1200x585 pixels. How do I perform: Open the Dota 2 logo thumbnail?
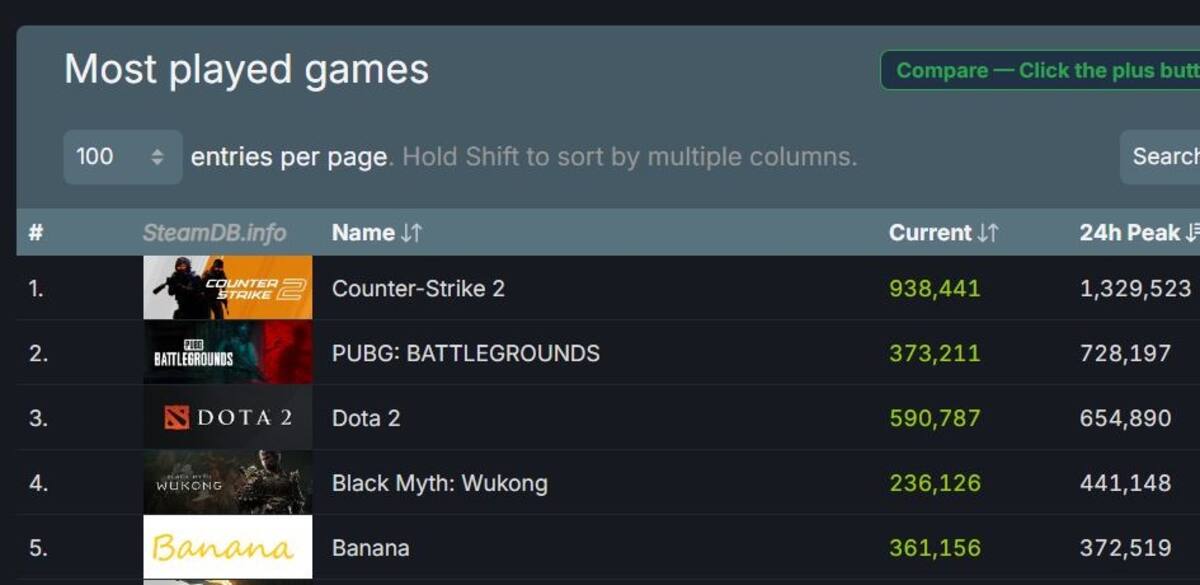(x=228, y=418)
